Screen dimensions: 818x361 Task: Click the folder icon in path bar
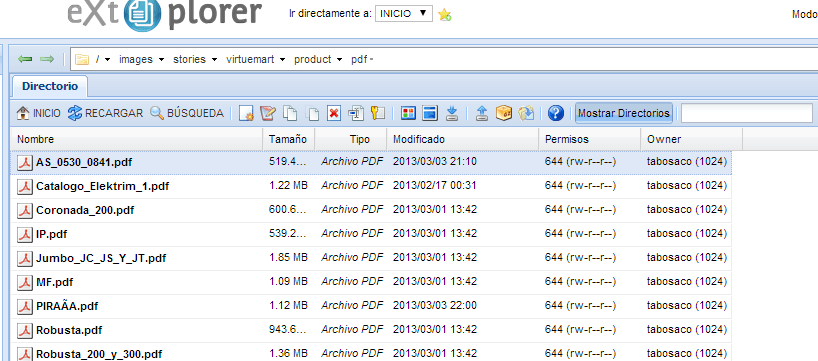[82, 59]
